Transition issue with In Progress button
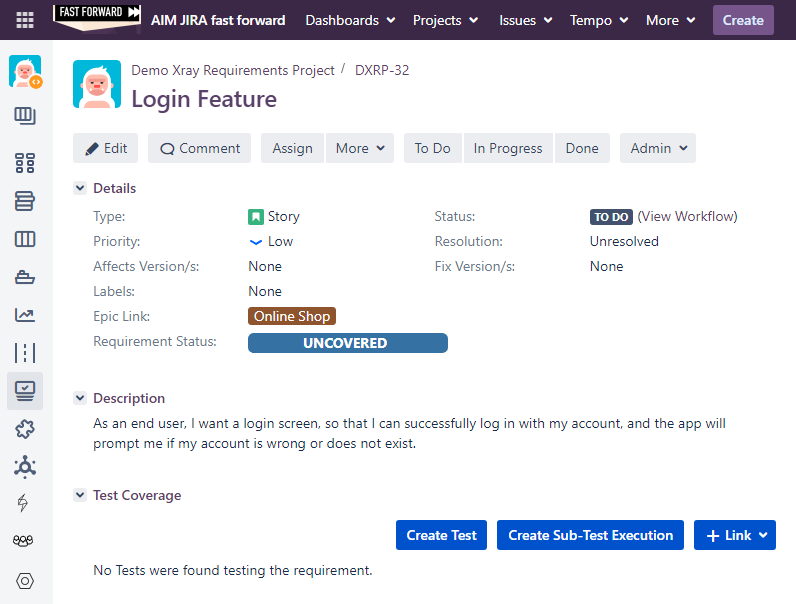This screenshot has width=796, height=604. click(508, 148)
